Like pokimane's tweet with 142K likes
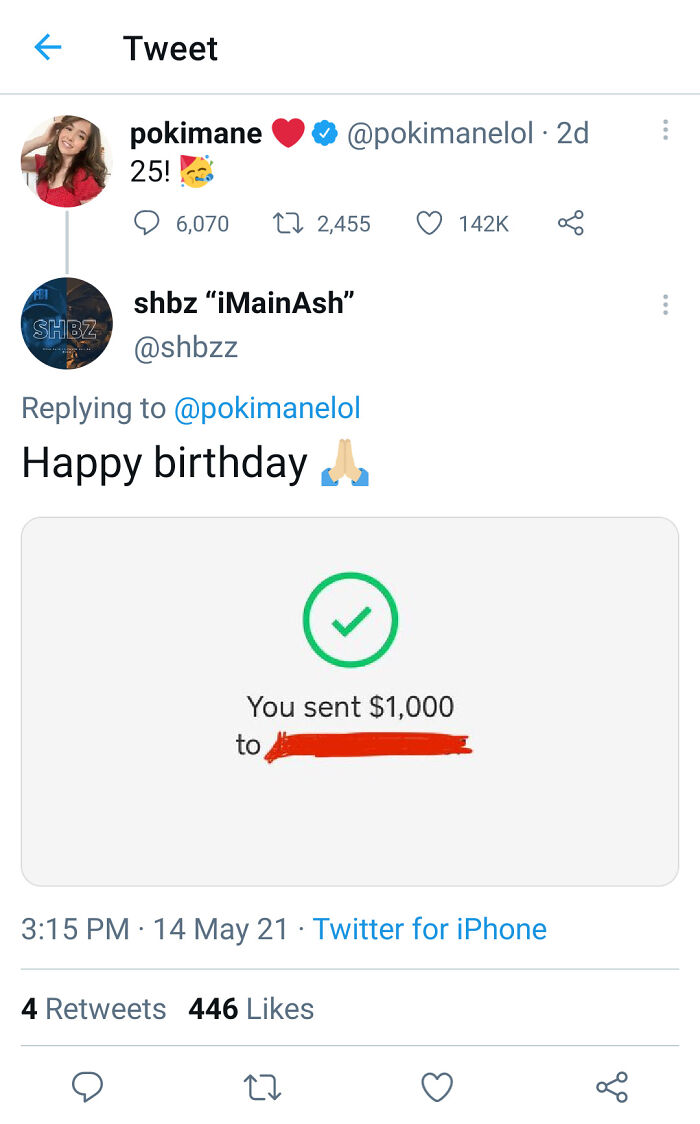 429,223
